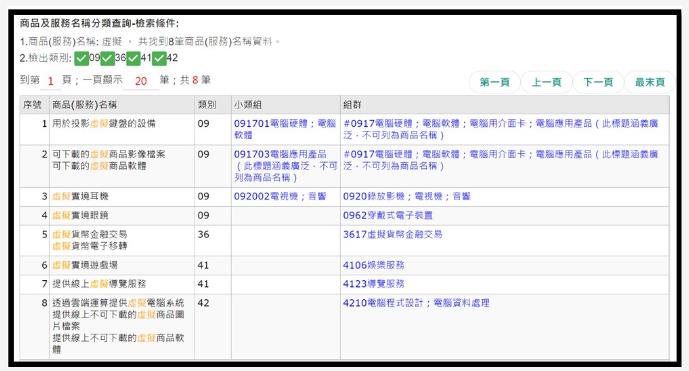Select item 虛擬實境遊戲場
This screenshot has width=689, height=371.
click(x=85, y=265)
